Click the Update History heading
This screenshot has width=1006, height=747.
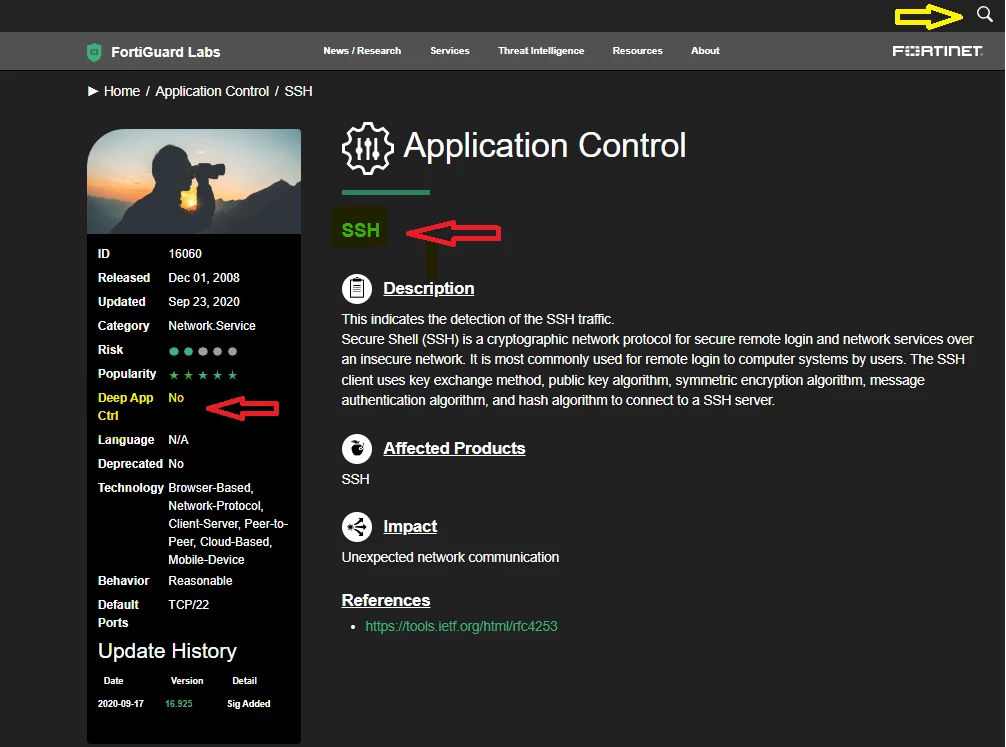point(167,651)
